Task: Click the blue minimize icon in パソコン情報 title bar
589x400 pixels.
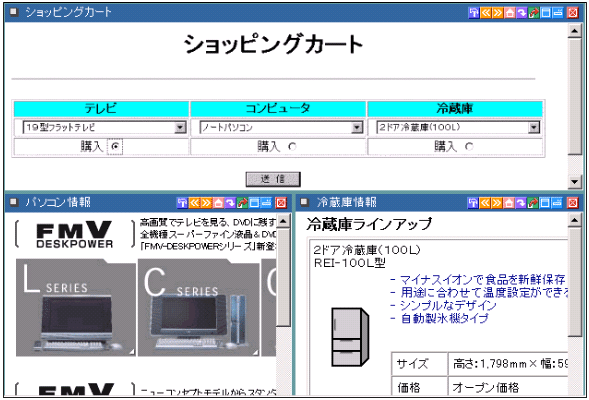Action: tap(266, 203)
